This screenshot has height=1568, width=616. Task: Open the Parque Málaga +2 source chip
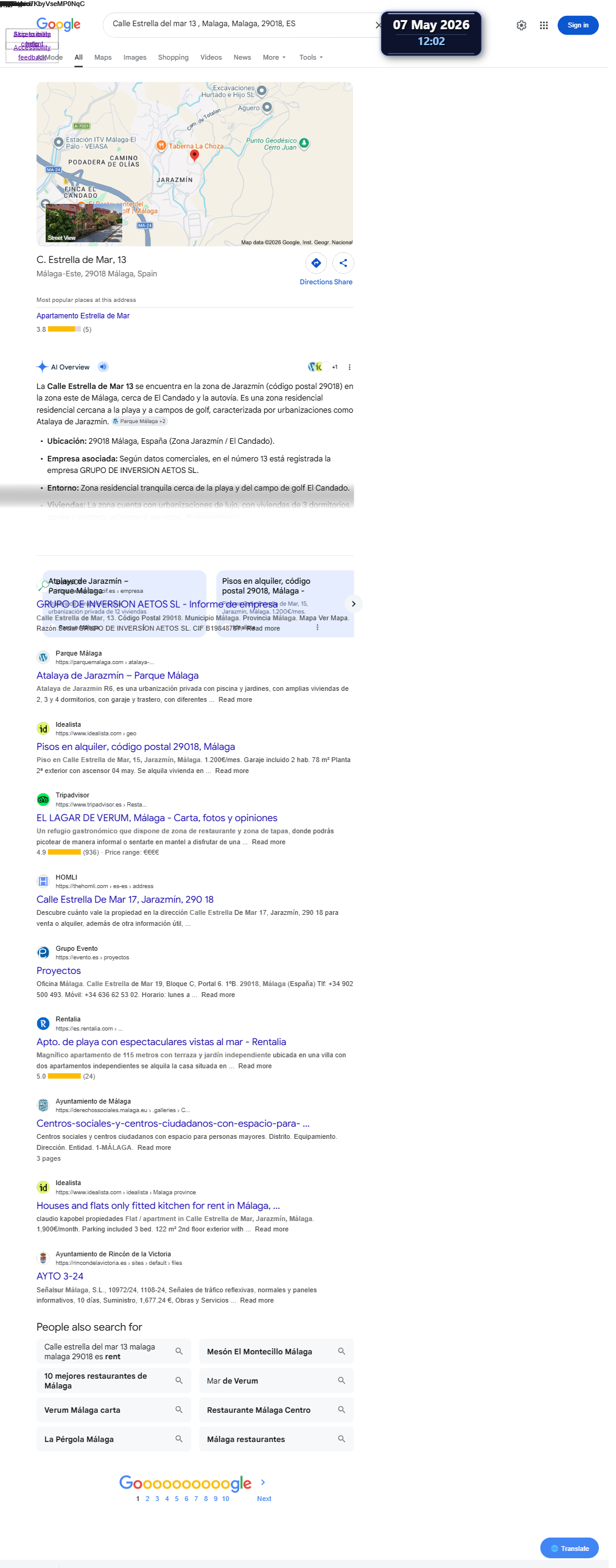coord(139,421)
